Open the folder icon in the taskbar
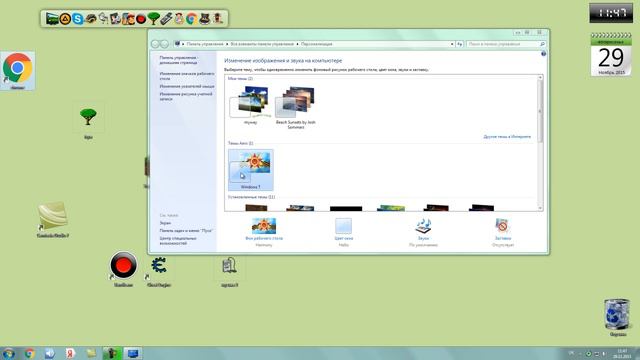 tap(91, 353)
